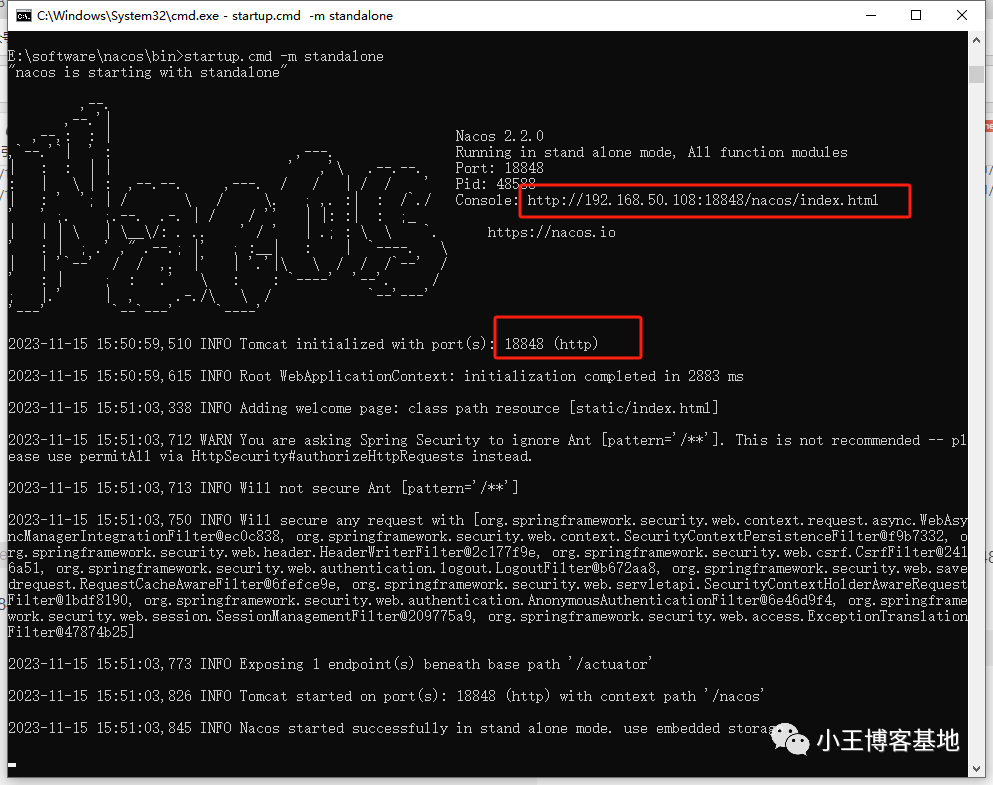Click the "Adding welcome page" log line

364,408
